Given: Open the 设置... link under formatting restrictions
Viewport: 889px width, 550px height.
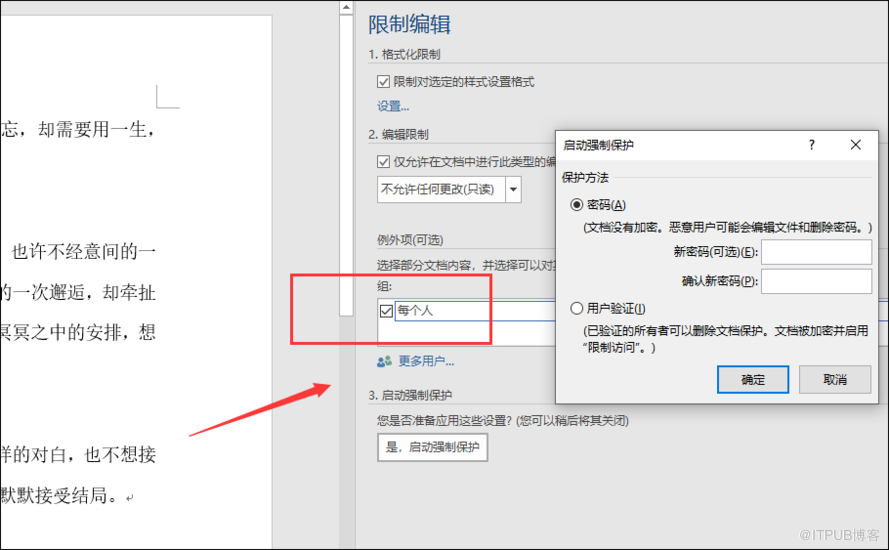Looking at the screenshot, I should coord(393,106).
